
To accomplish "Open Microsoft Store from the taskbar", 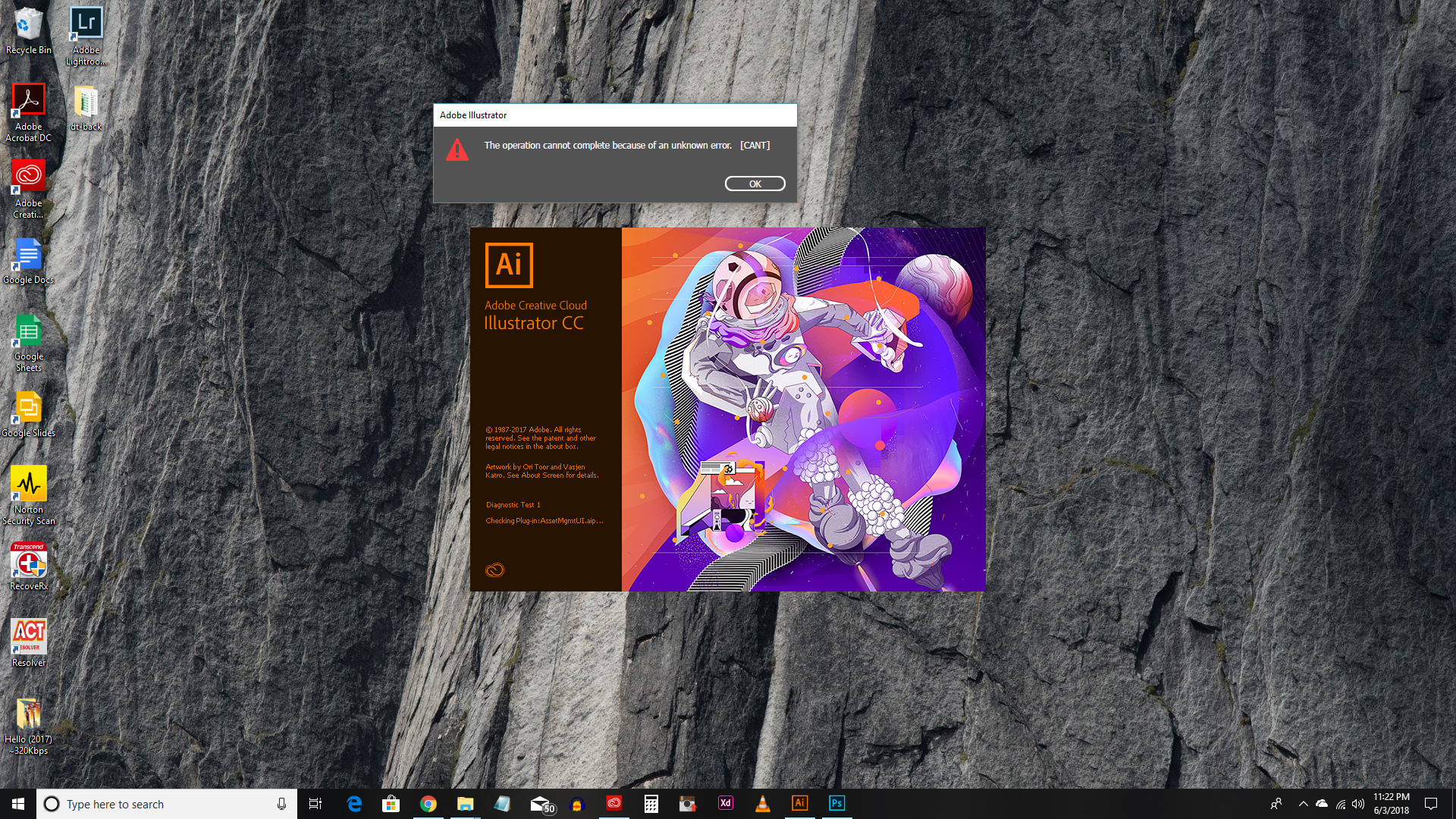I will [x=391, y=804].
